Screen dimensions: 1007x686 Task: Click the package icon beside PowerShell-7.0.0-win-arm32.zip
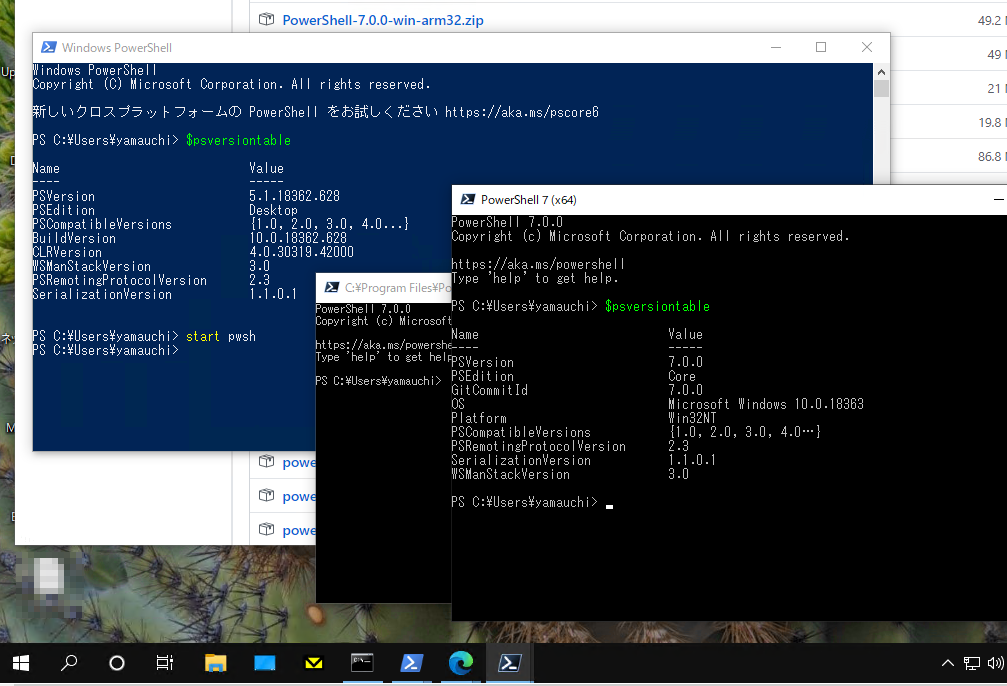(266, 19)
